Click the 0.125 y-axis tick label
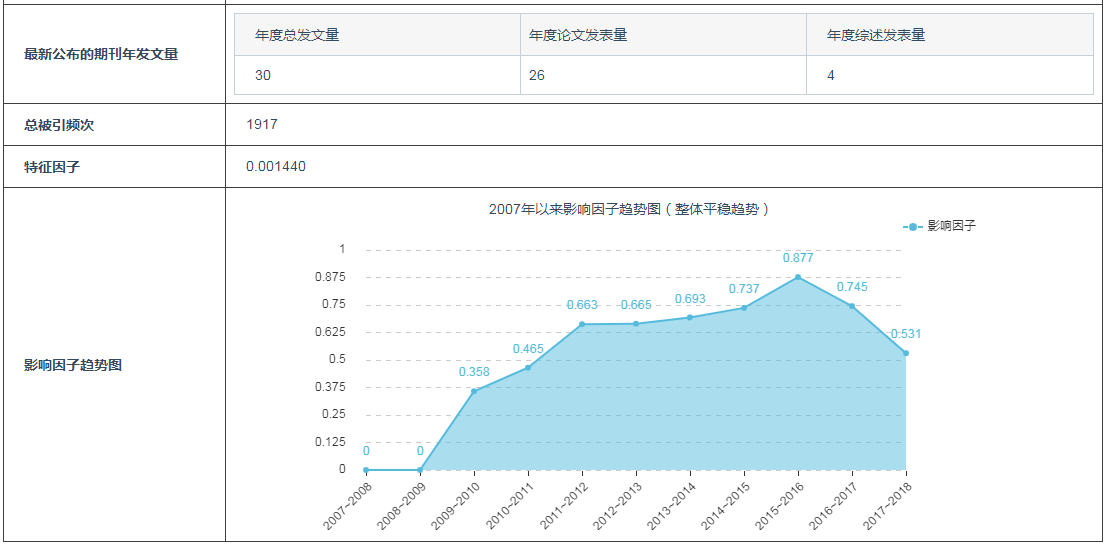The height and width of the screenshot is (544, 1107). click(330, 442)
